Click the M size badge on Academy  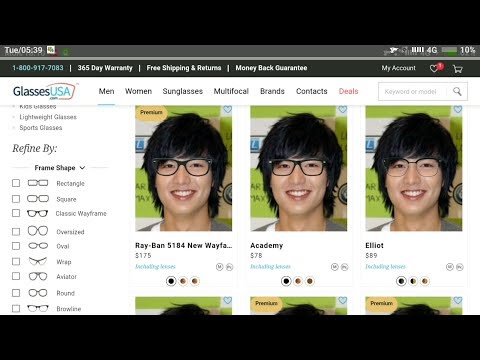334,267
